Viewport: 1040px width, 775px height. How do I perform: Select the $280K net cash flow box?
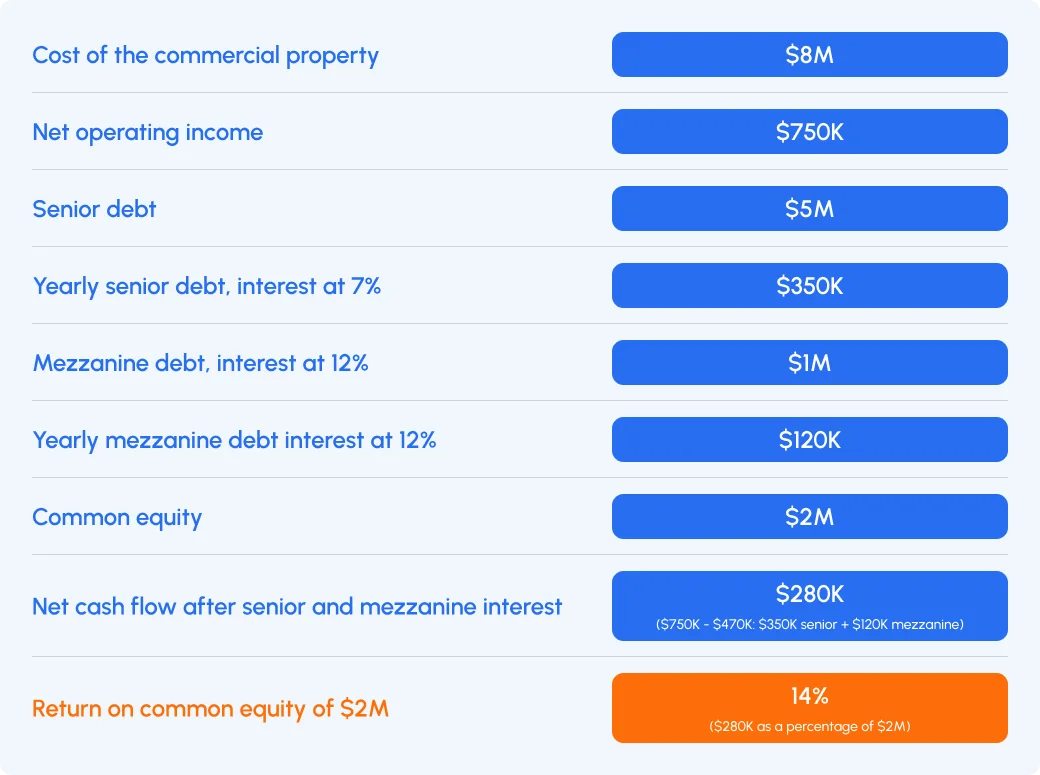click(x=809, y=606)
